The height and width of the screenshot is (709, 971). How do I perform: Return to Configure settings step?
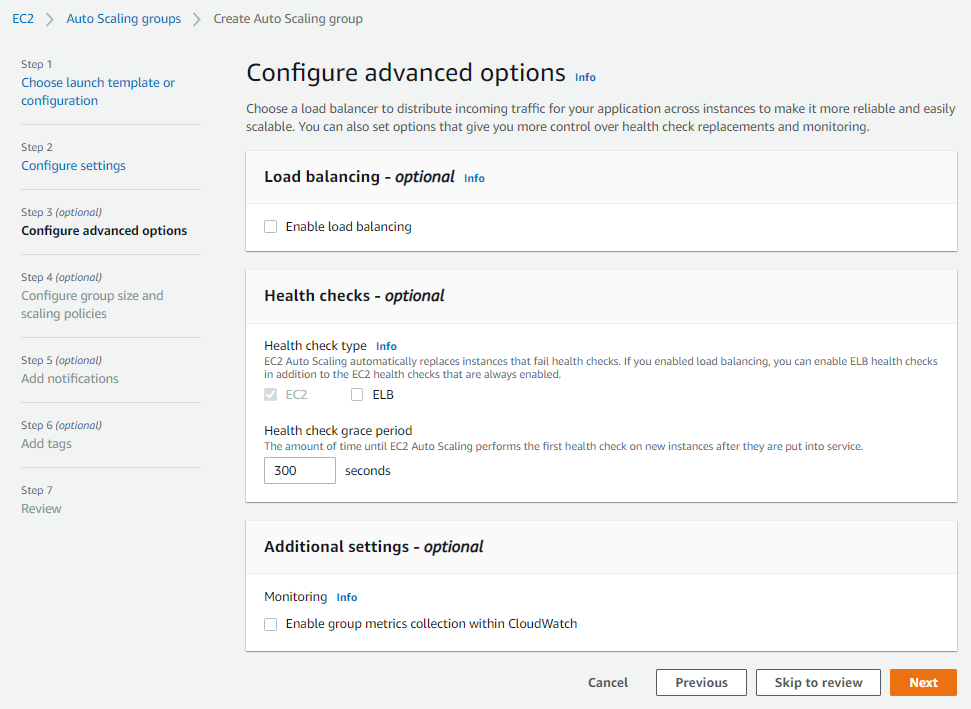pyautogui.click(x=73, y=165)
